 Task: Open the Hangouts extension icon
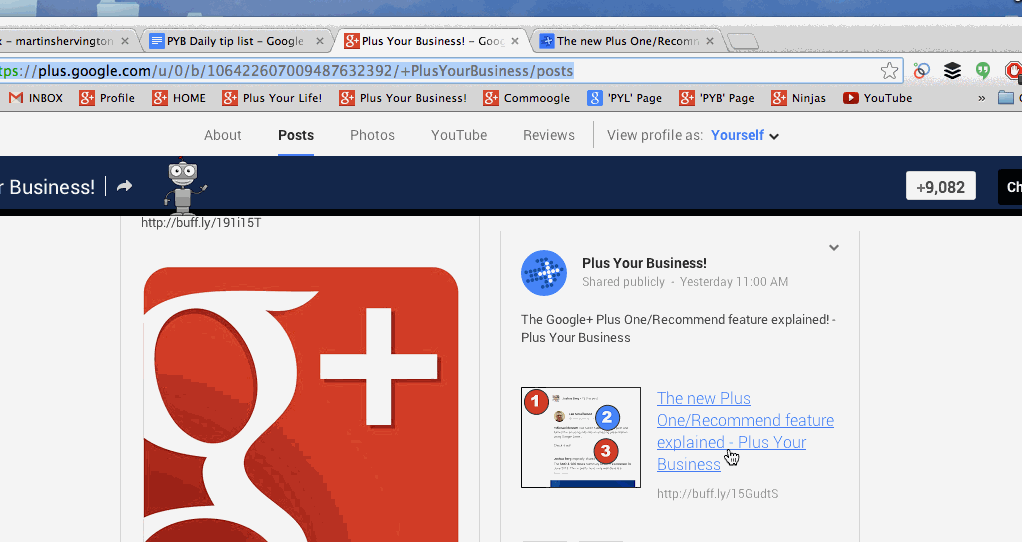point(983,70)
